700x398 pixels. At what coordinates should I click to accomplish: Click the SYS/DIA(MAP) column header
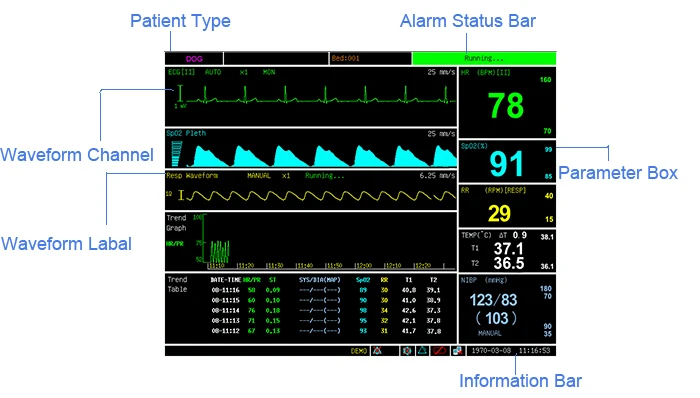pyautogui.click(x=320, y=280)
